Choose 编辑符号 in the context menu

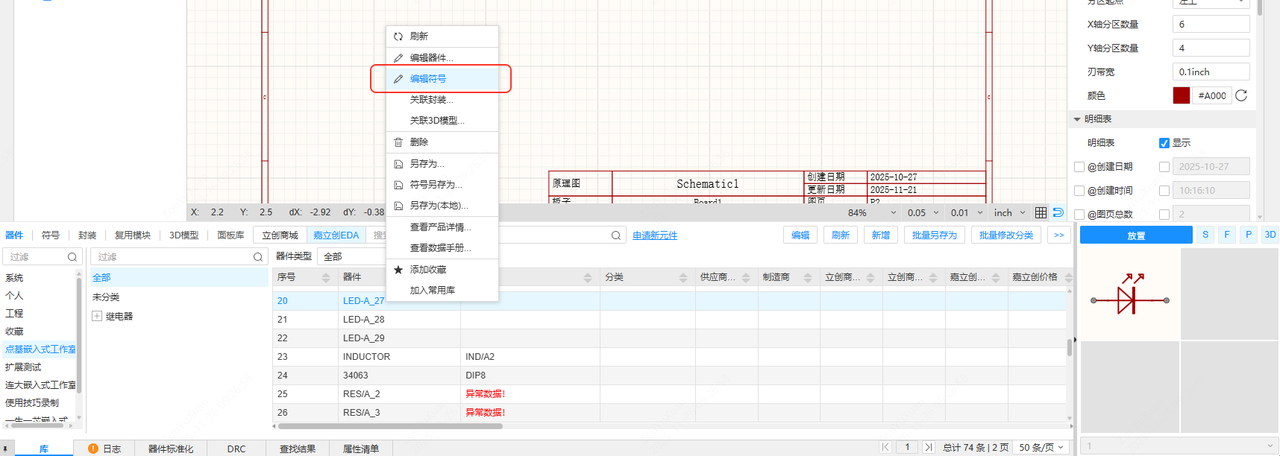pyautogui.click(x=441, y=79)
